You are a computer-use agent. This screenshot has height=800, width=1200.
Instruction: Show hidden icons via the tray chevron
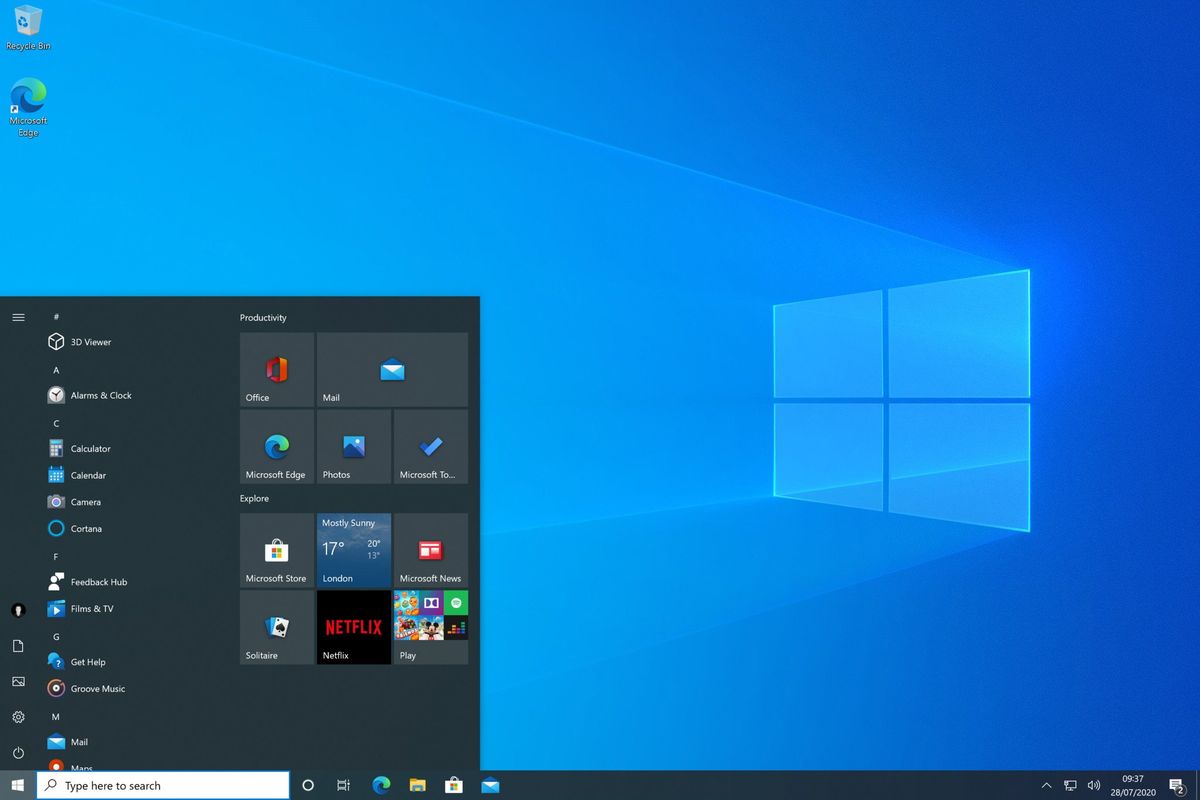click(x=1046, y=785)
